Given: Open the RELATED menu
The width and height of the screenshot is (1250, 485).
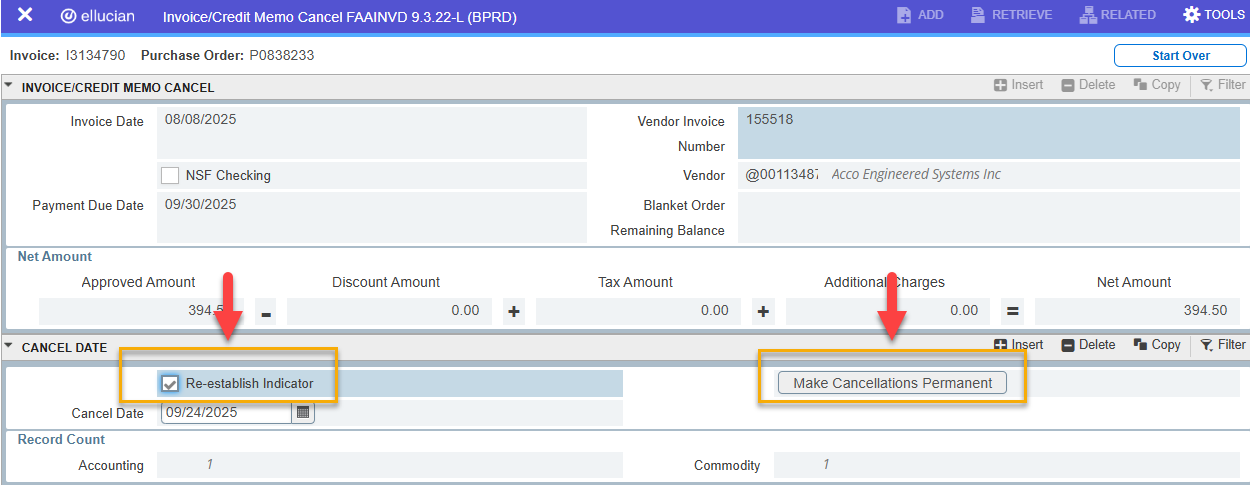Looking at the screenshot, I should coord(1117,16).
